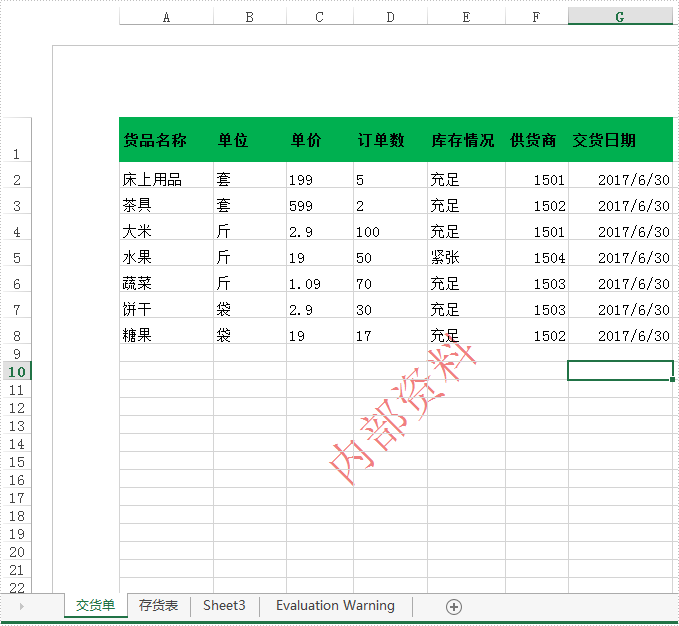The height and width of the screenshot is (626, 679).
Task: Select row 10 header
Action: [x=16, y=371]
